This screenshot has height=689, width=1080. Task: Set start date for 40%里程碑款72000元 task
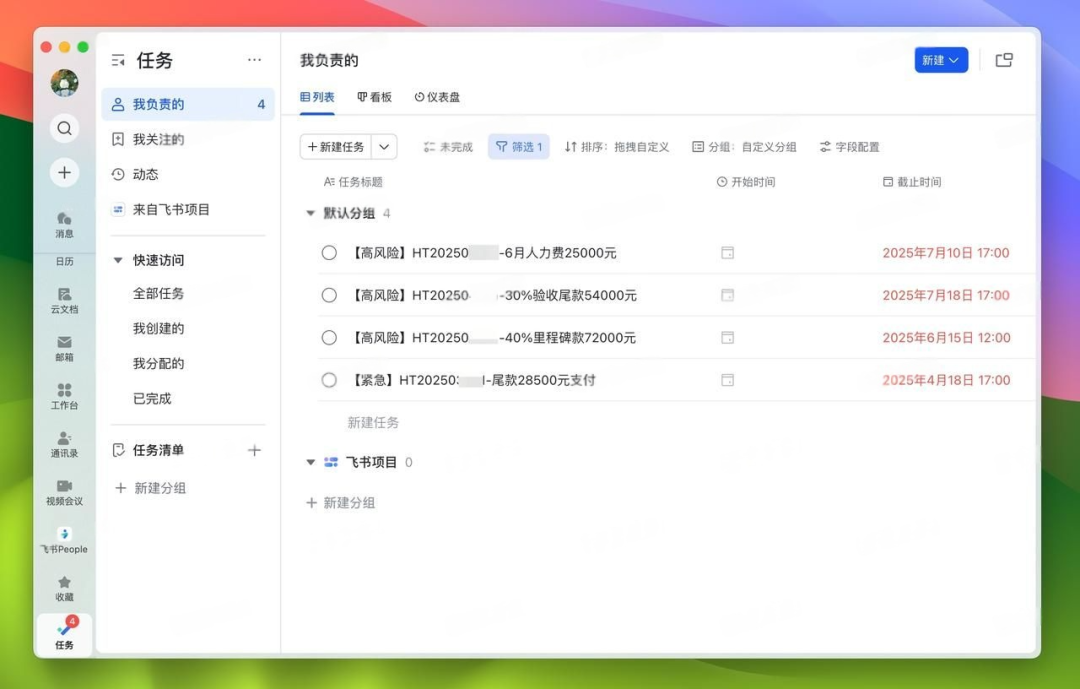tap(727, 338)
